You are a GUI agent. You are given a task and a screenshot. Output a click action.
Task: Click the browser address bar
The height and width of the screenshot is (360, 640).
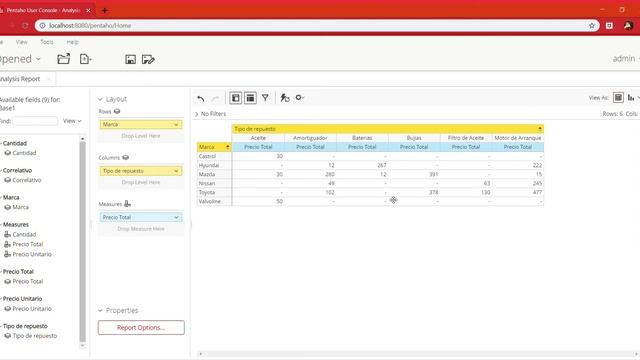click(x=316, y=25)
